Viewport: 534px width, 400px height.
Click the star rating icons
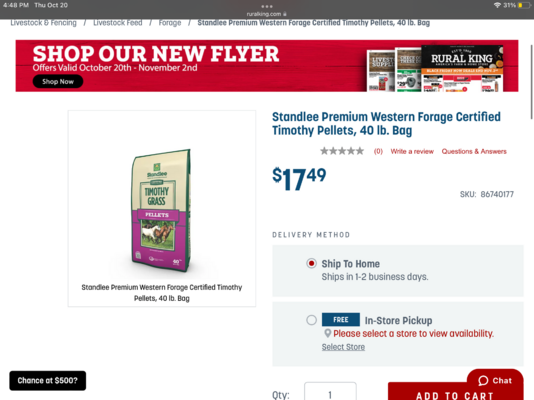click(342, 151)
